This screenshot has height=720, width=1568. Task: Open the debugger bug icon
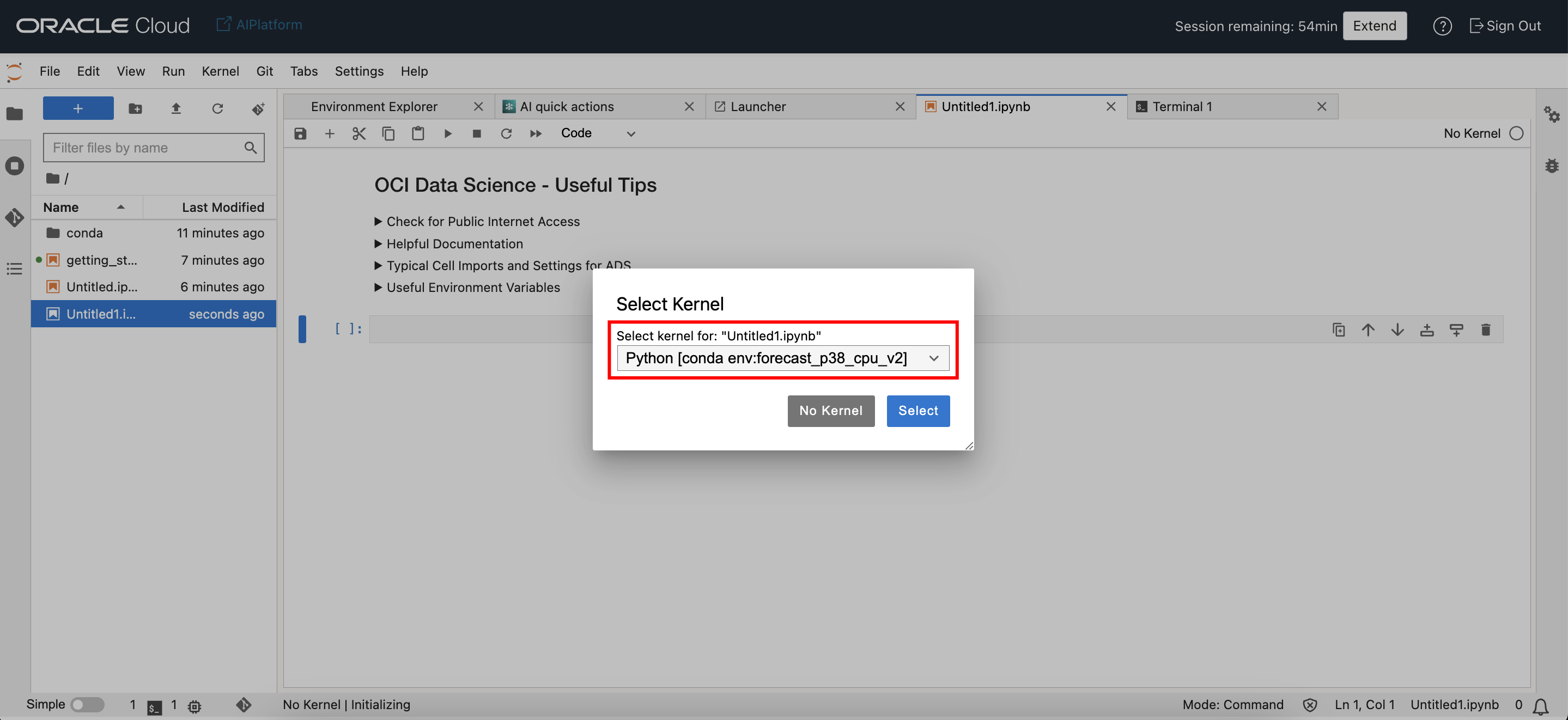pyautogui.click(x=1552, y=166)
